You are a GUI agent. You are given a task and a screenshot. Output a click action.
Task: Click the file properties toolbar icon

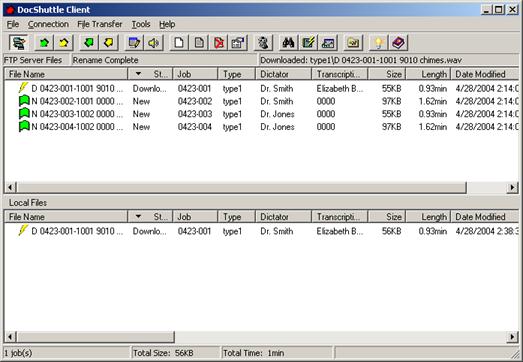click(x=238, y=43)
